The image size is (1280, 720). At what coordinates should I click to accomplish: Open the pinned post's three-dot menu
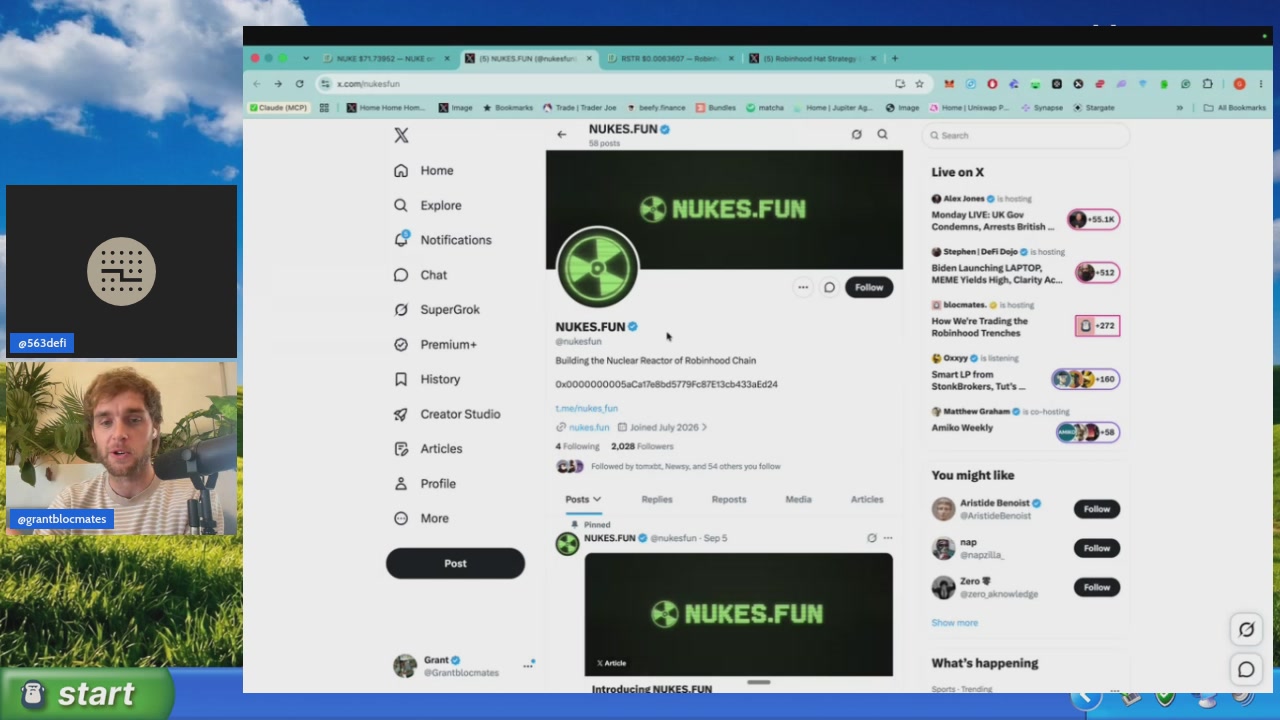(888, 538)
